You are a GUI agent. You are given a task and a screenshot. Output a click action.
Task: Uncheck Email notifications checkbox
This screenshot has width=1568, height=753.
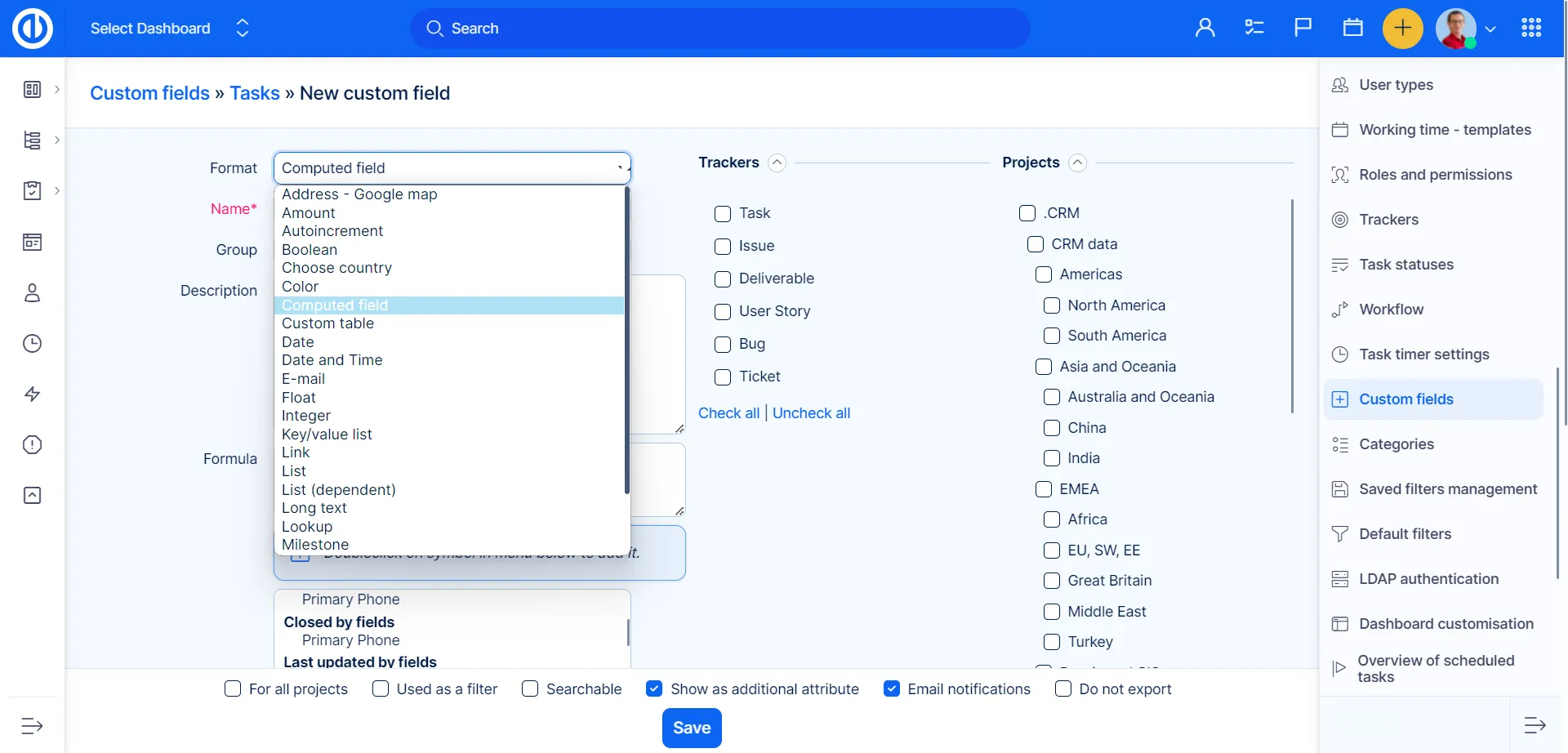pos(892,689)
